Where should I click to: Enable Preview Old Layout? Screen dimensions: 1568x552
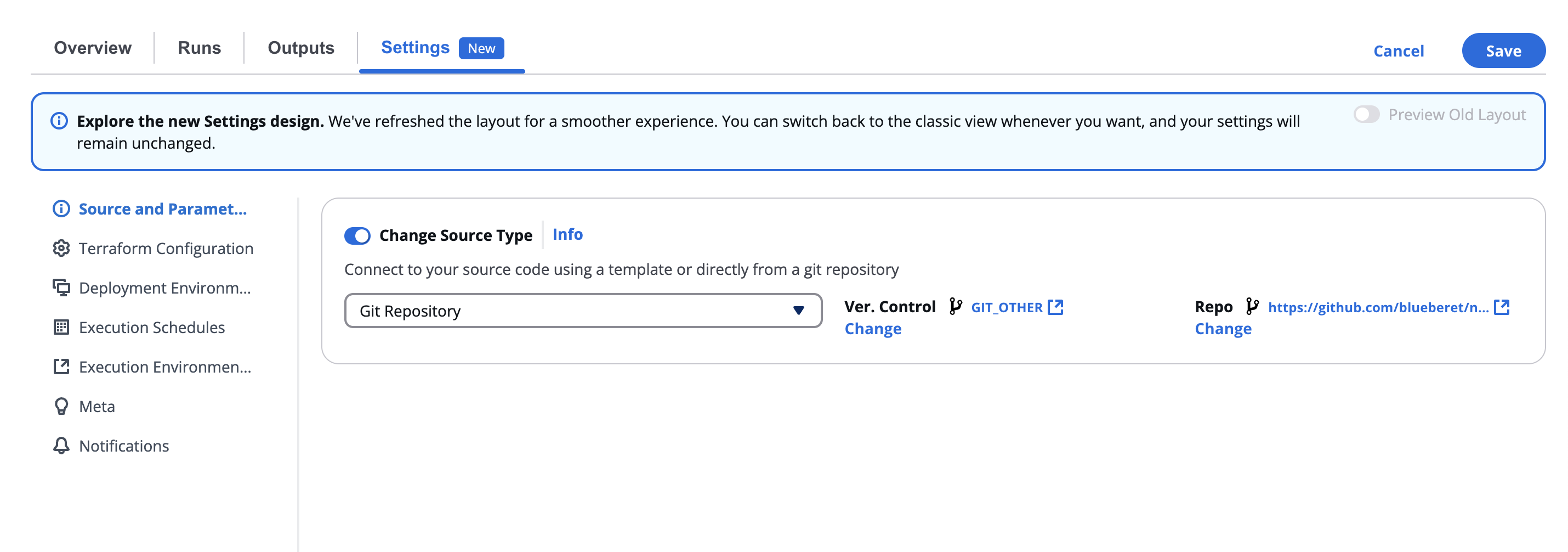(x=1367, y=114)
